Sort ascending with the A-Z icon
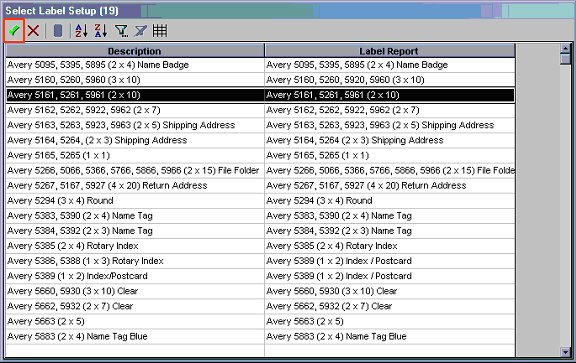Viewport: 576px width, 363px height. pos(81,30)
